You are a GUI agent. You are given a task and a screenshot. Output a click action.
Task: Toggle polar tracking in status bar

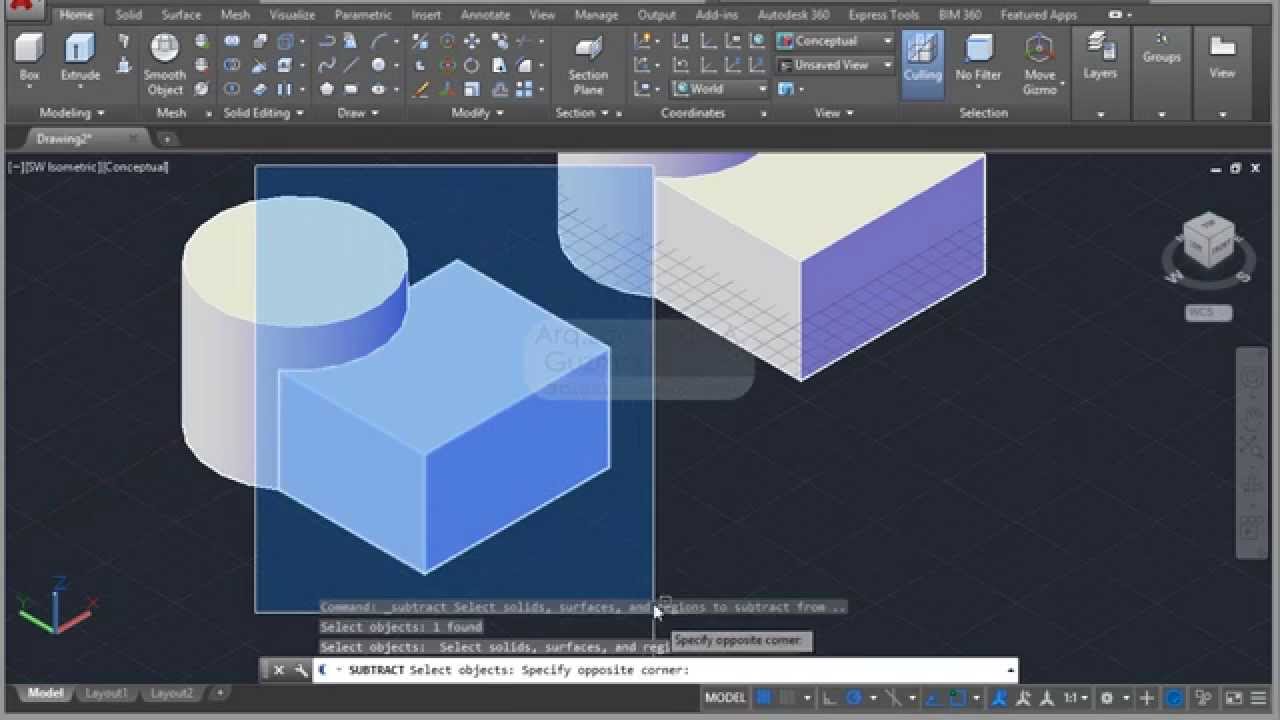point(854,697)
